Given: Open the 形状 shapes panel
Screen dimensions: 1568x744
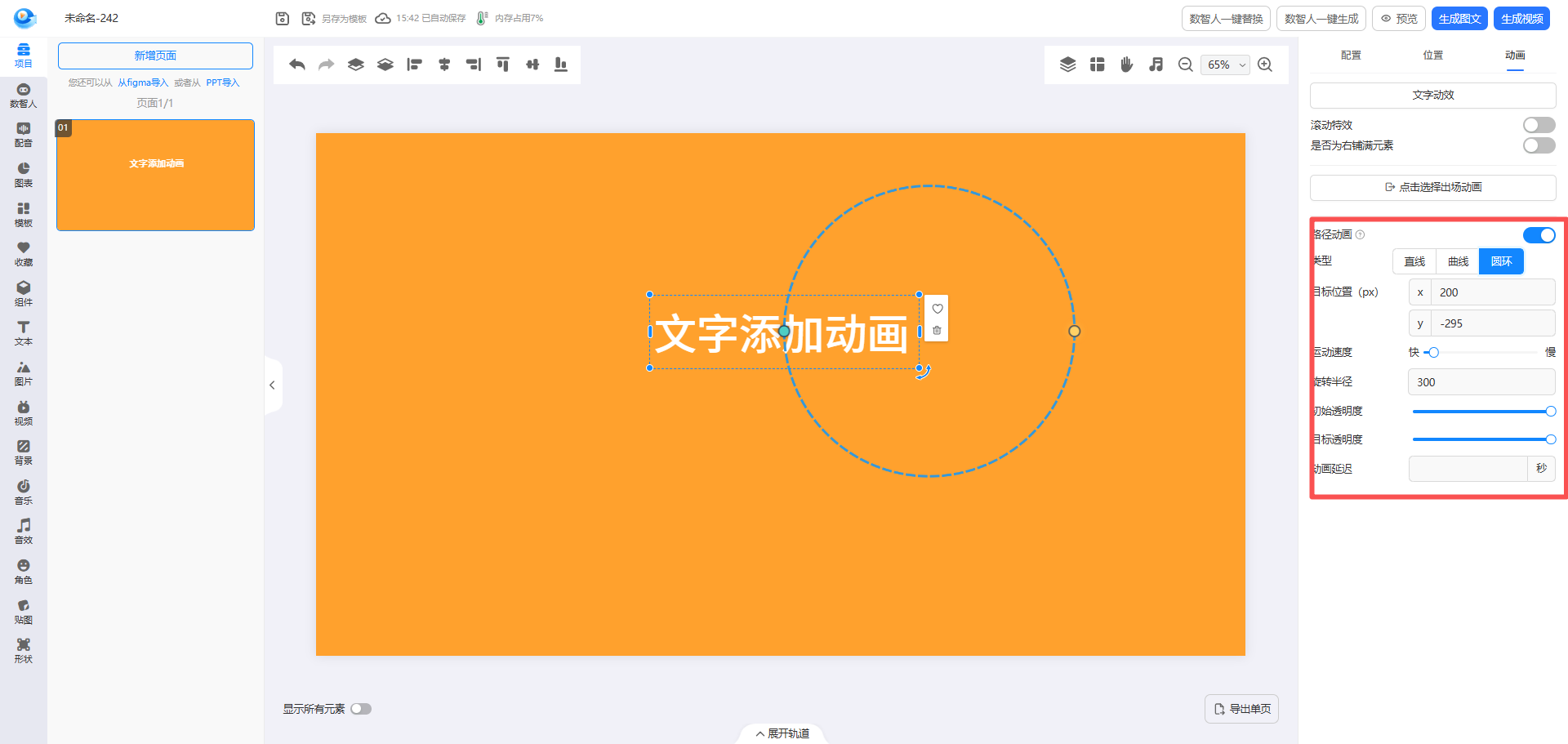Looking at the screenshot, I should coord(24,650).
